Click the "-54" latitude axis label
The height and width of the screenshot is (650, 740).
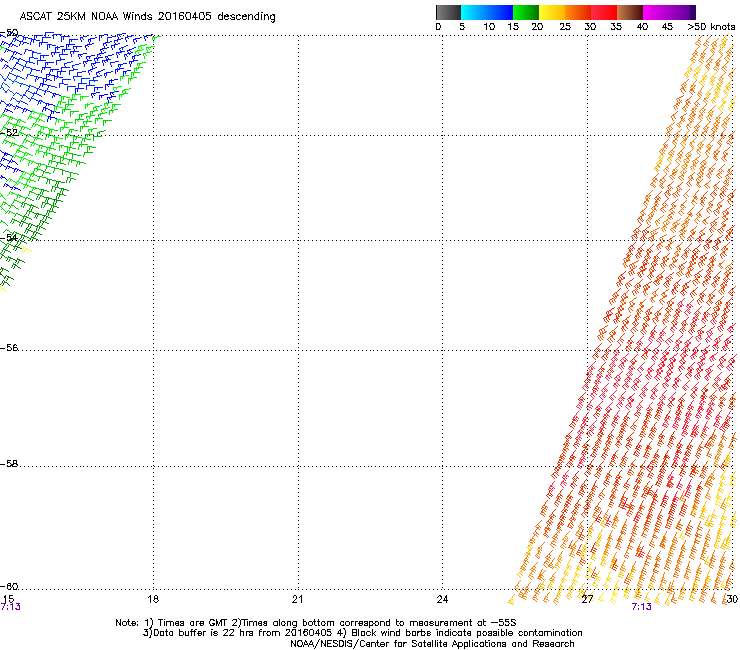9,237
